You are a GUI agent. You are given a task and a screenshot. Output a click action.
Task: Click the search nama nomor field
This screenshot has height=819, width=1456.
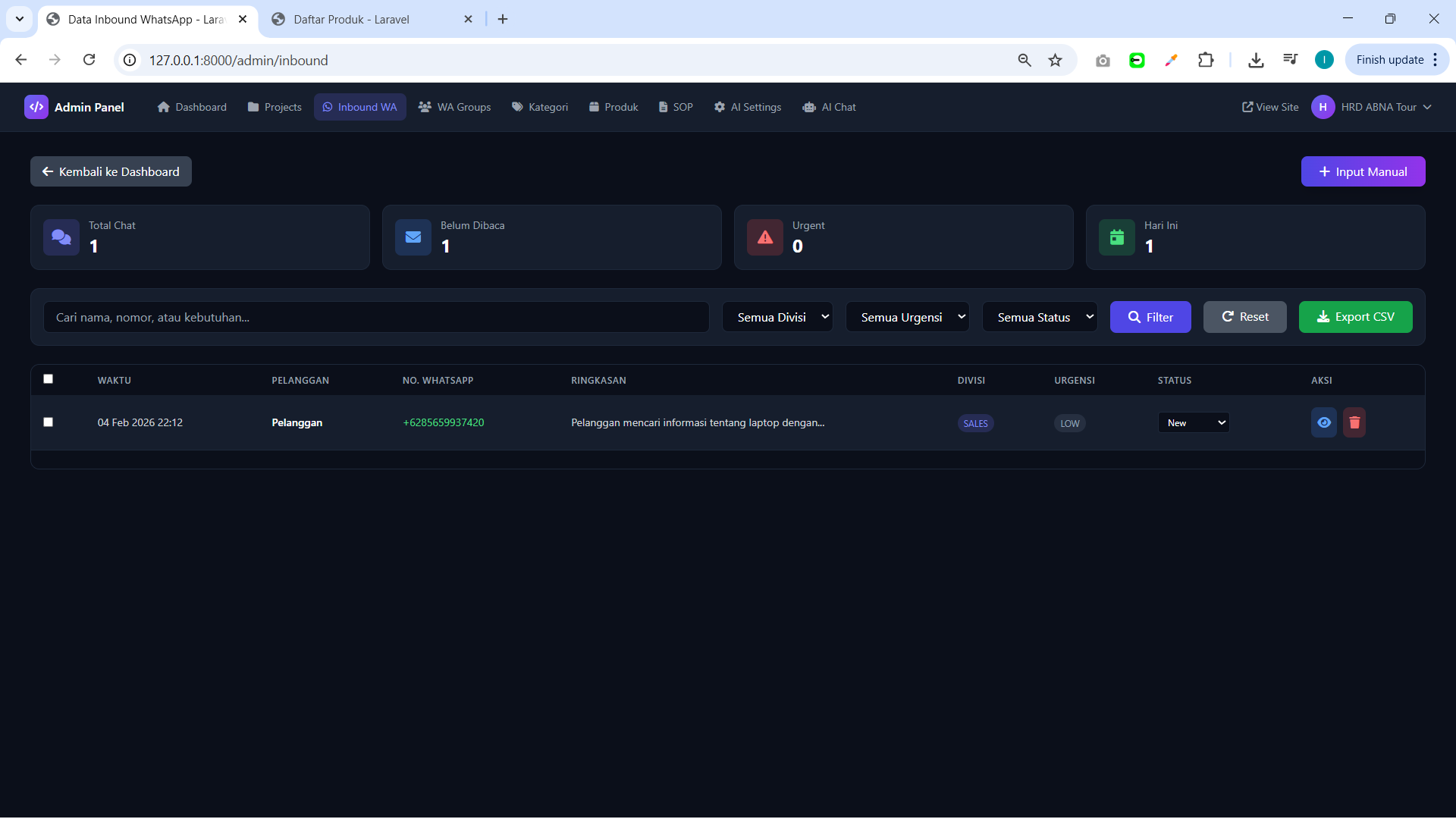pos(376,317)
